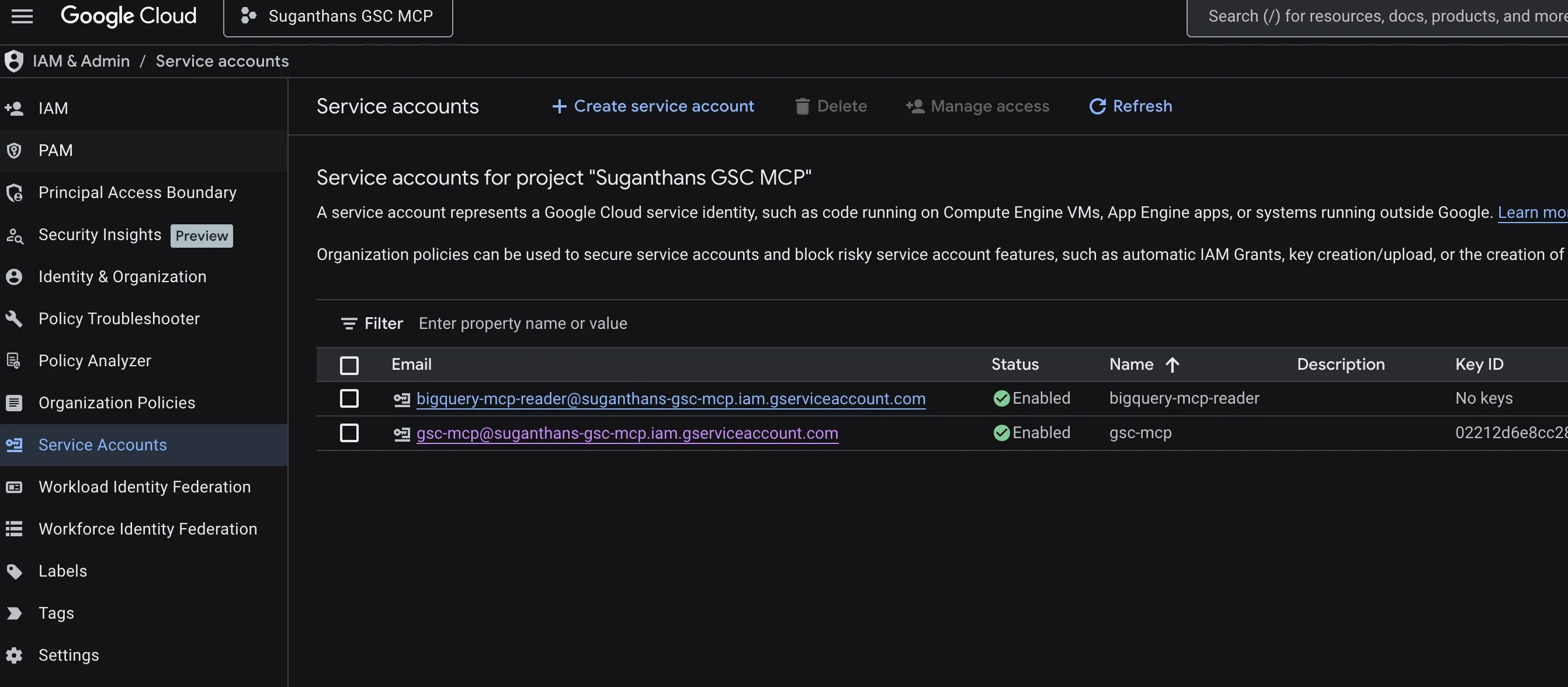Click the IAM & Admin shield icon
Screen dimensions: 1568x687
point(13,61)
